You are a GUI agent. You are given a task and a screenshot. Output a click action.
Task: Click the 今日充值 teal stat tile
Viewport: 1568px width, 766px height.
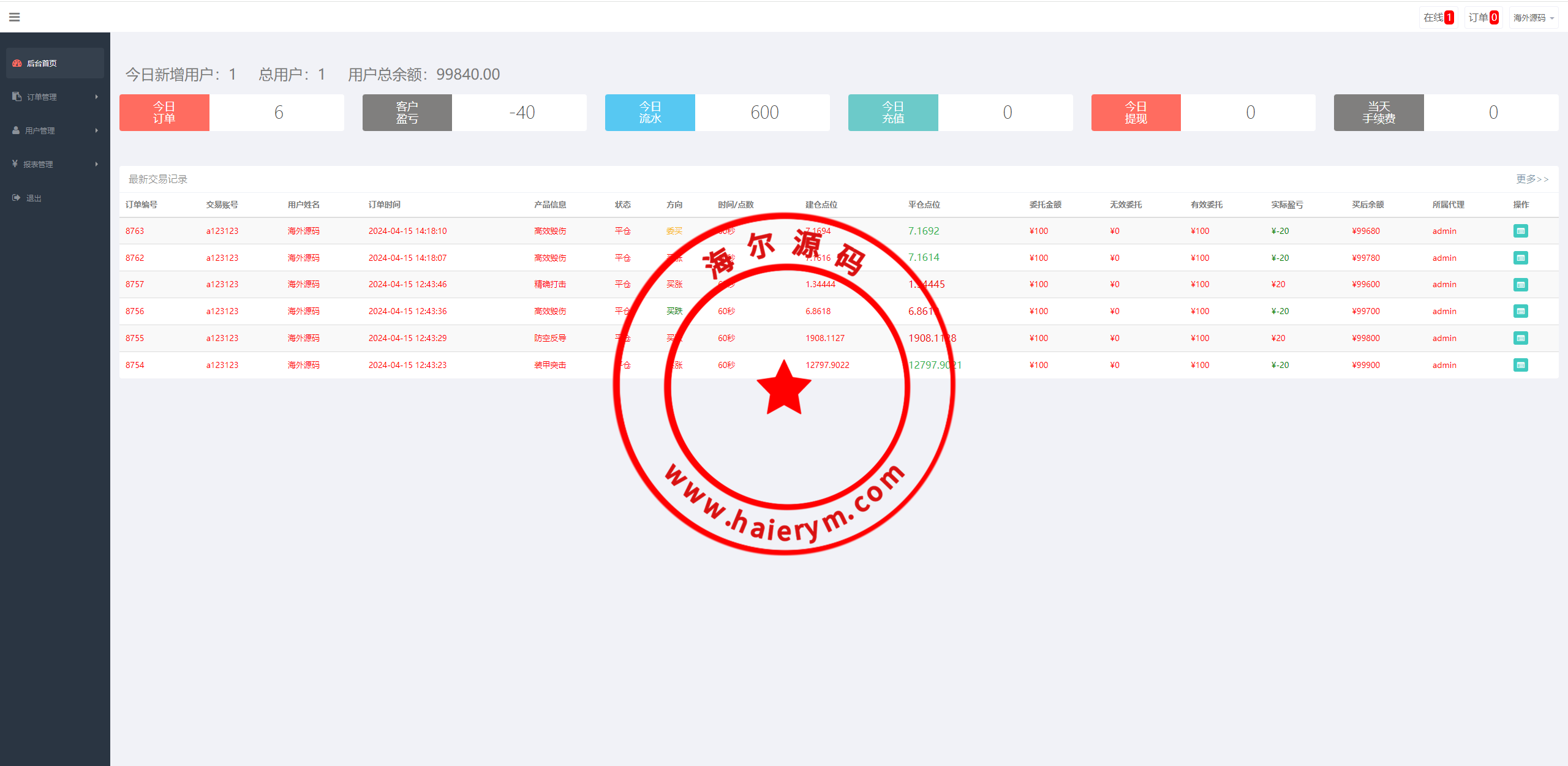(892, 113)
